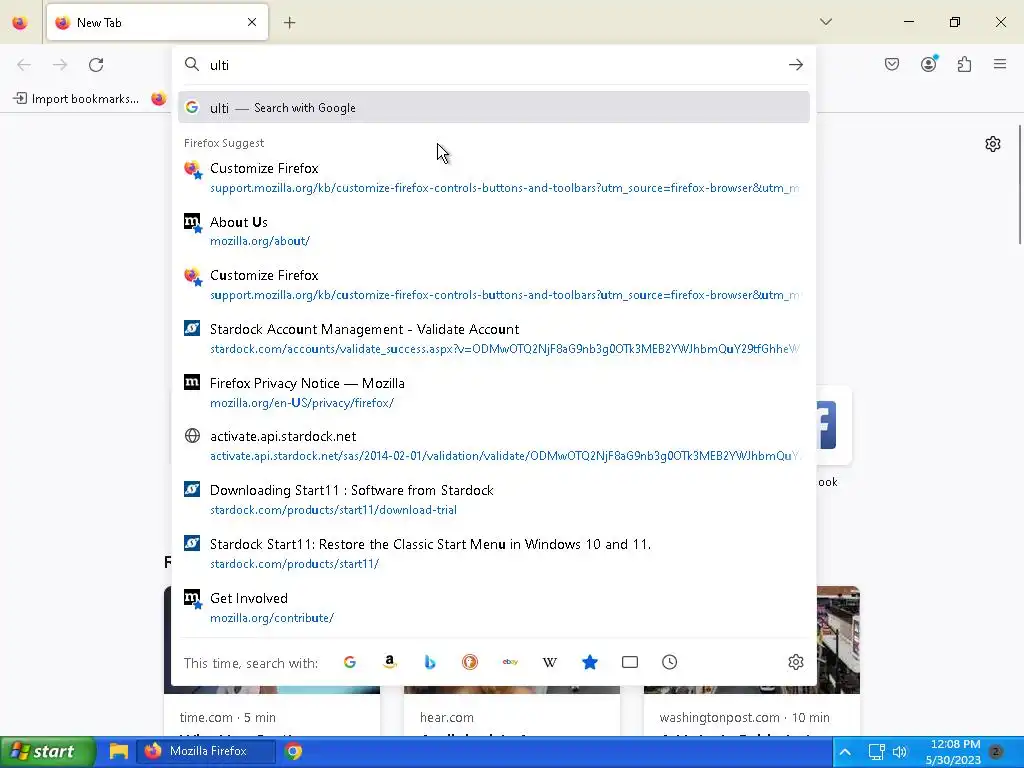The height and width of the screenshot is (768, 1024).
Task: Click the Reload page icon
Action: point(96,65)
